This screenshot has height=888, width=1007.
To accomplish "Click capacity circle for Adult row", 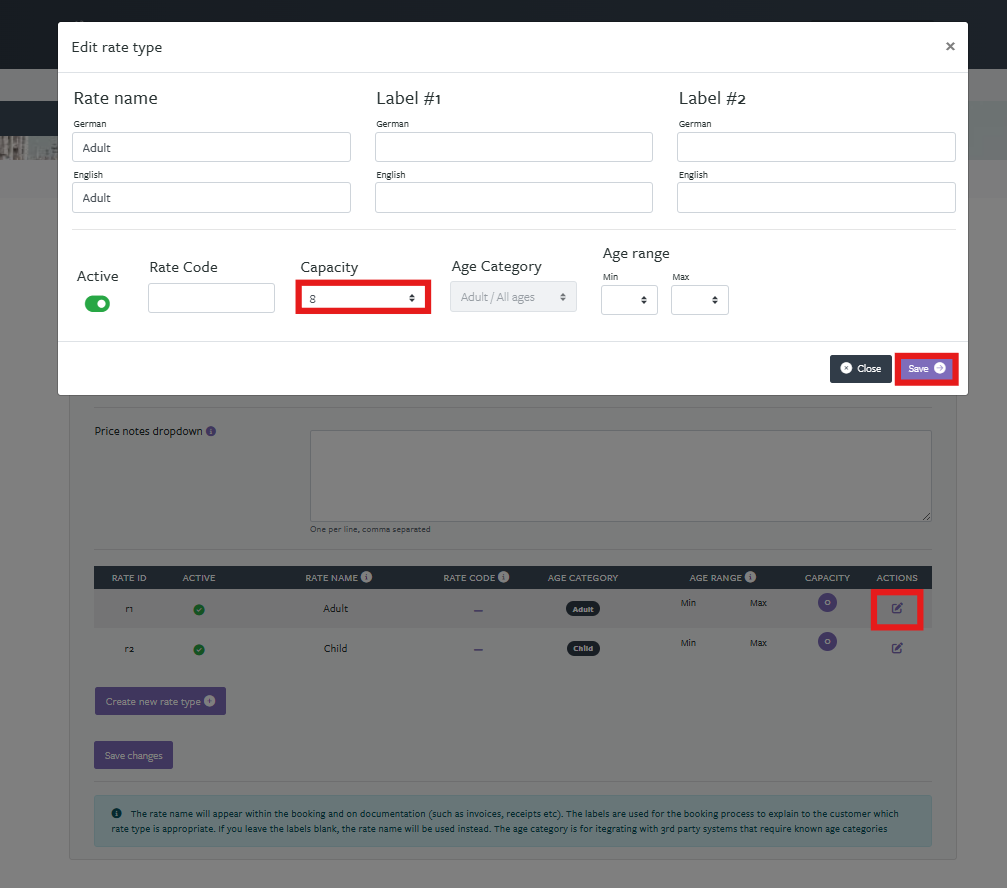I will pyautogui.click(x=827, y=602).
